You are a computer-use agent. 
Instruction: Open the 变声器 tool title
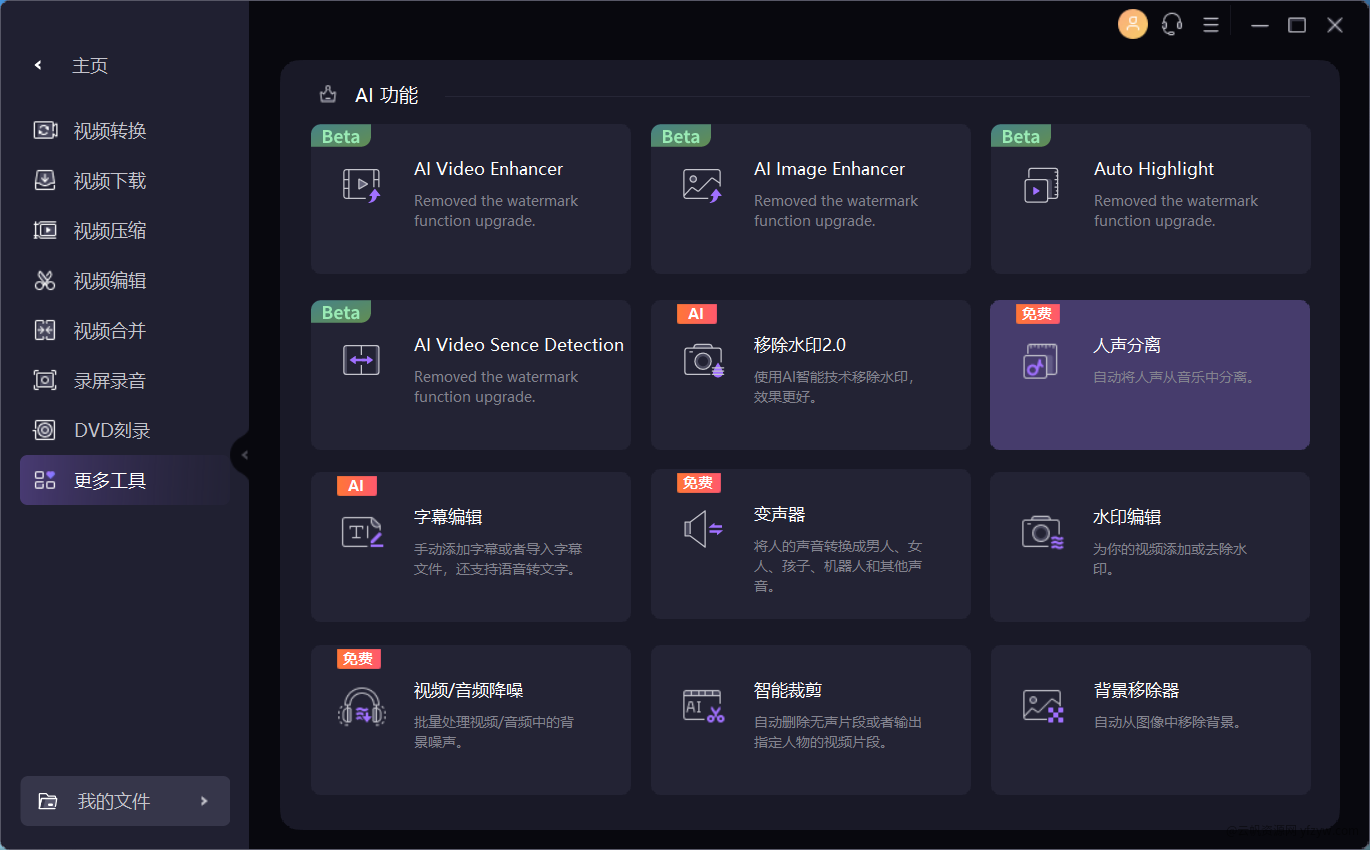(x=779, y=514)
